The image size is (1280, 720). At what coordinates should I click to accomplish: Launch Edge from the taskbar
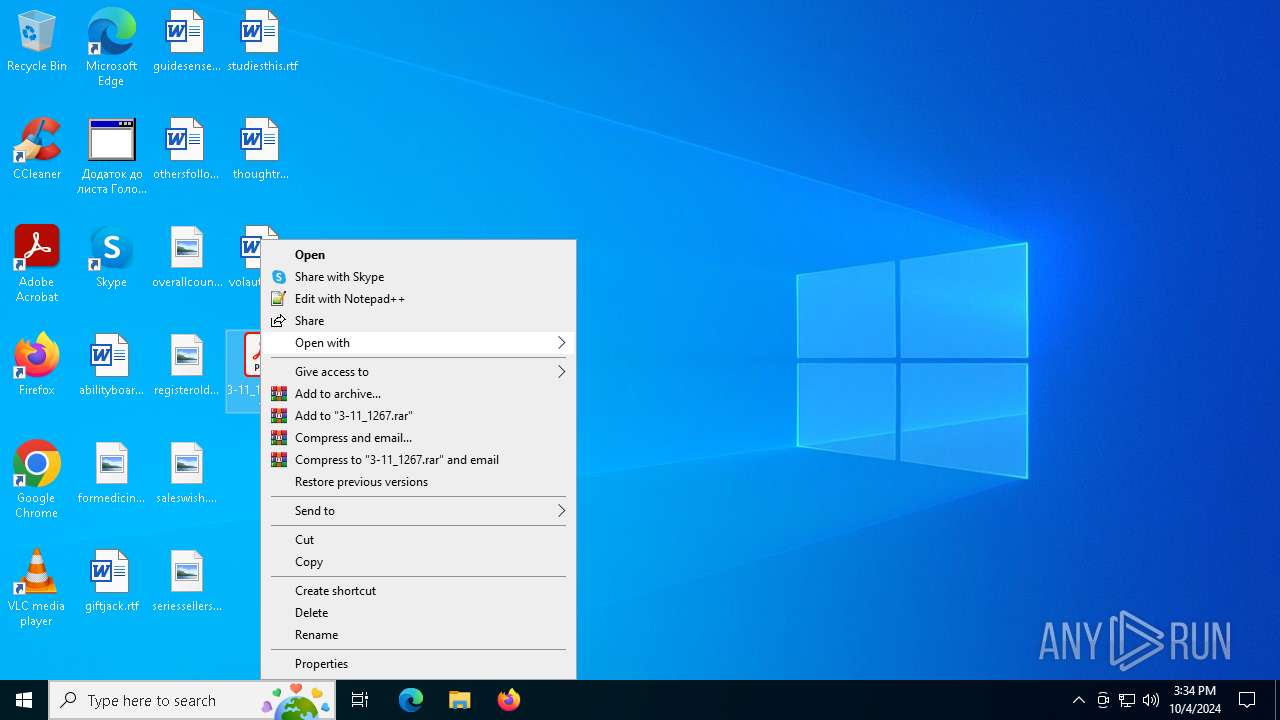pyautogui.click(x=411, y=700)
